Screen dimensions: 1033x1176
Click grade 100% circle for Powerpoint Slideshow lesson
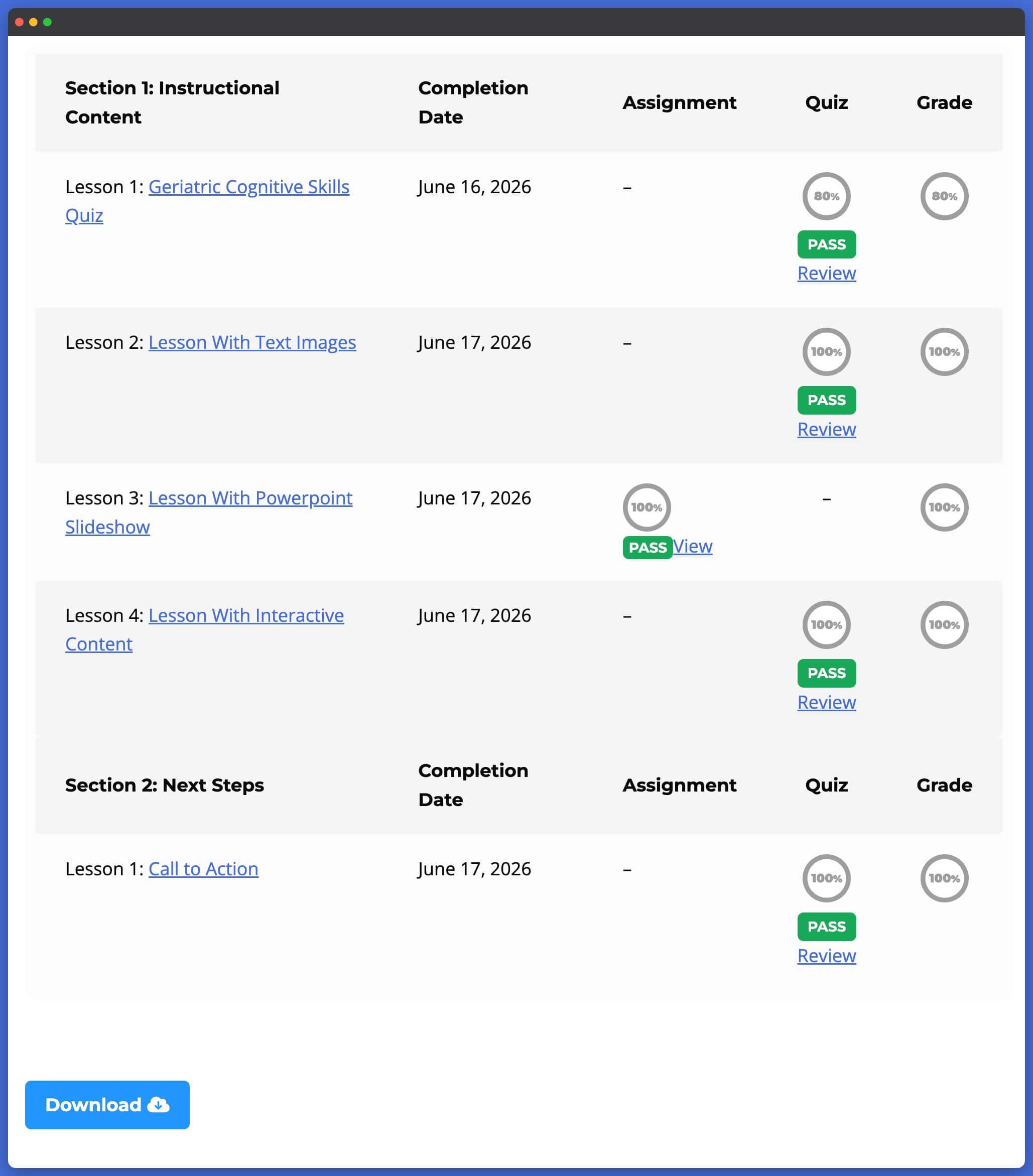[944, 507]
